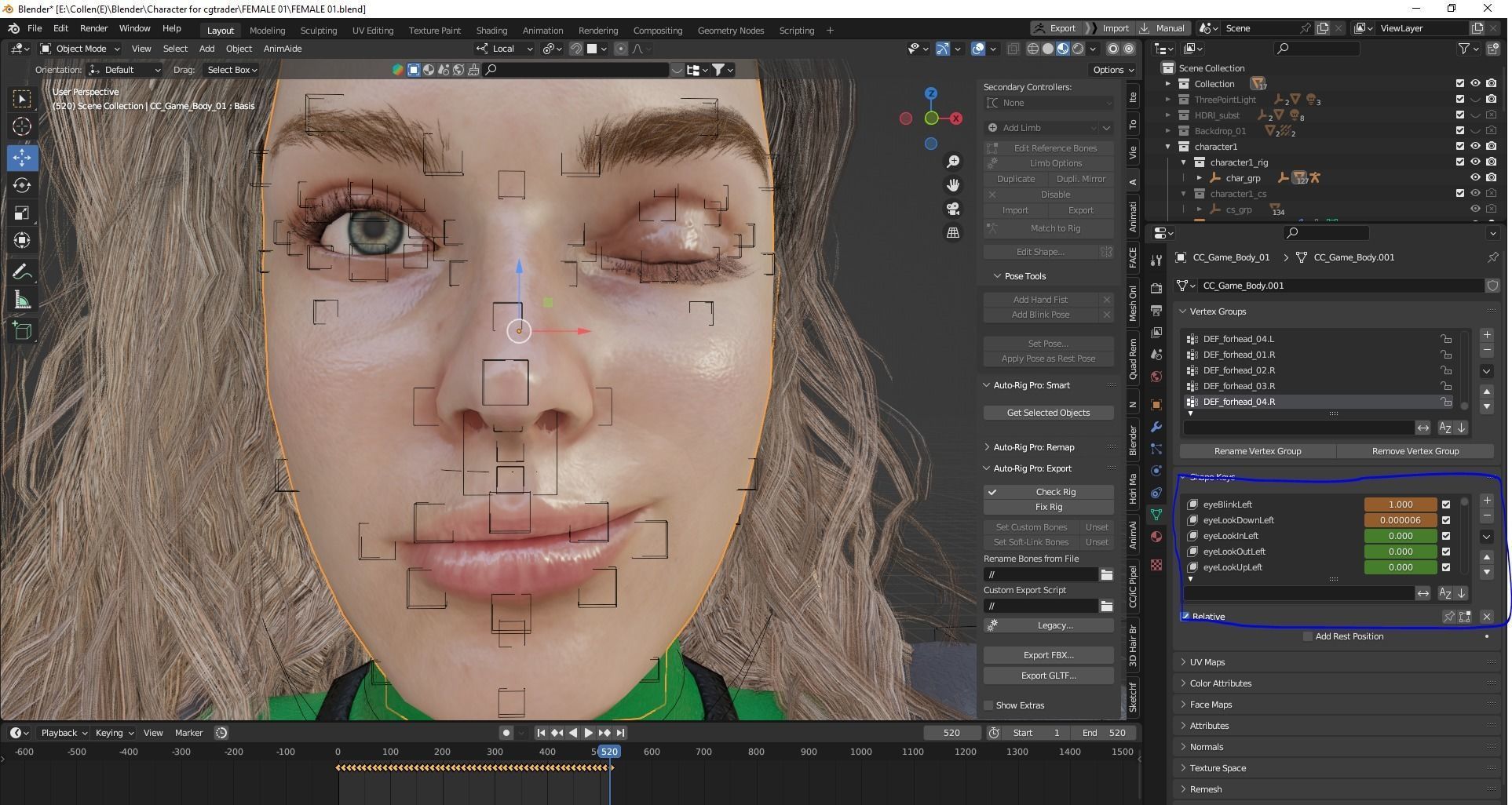This screenshot has height=805, width=1512.
Task: Activate the Rotate tool
Action: pos(22,185)
